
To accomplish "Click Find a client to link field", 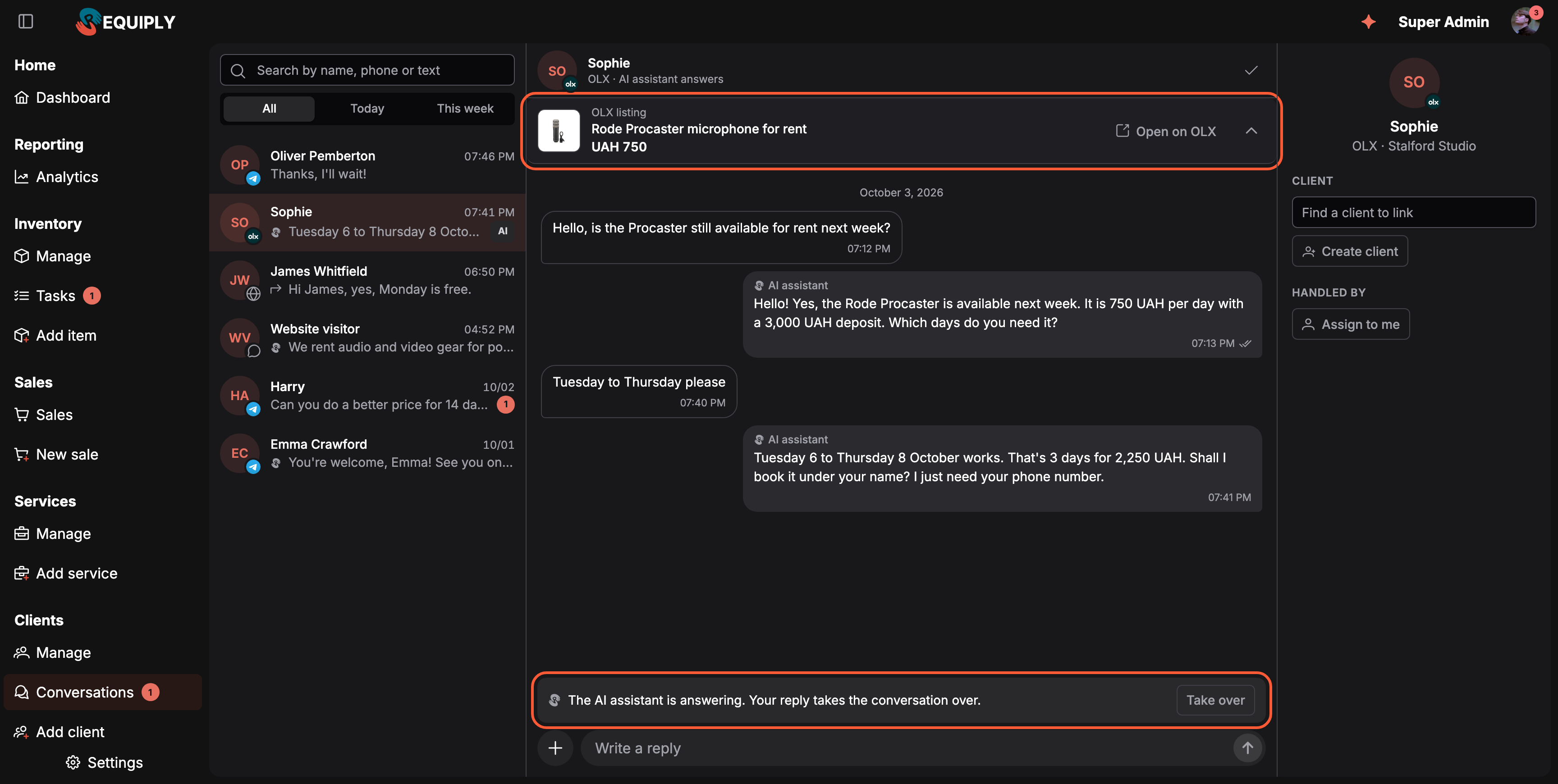I will pos(1413,212).
